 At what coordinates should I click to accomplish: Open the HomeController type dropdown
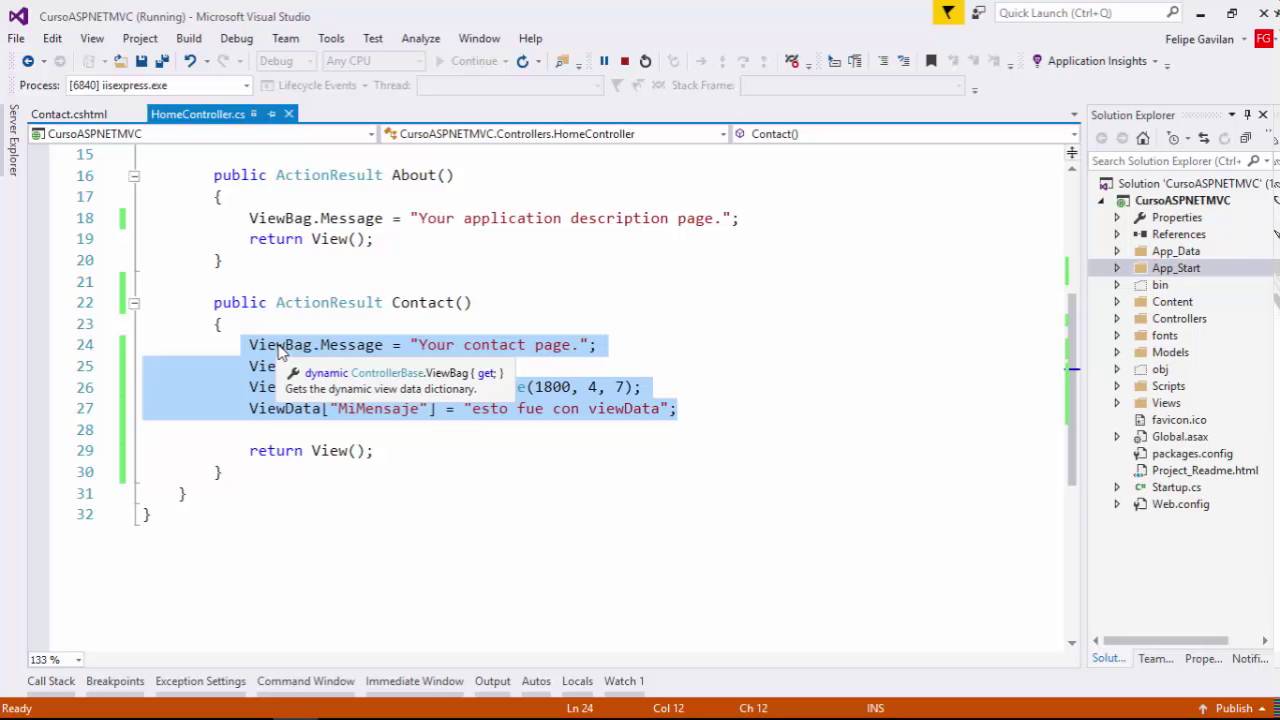[x=723, y=134]
